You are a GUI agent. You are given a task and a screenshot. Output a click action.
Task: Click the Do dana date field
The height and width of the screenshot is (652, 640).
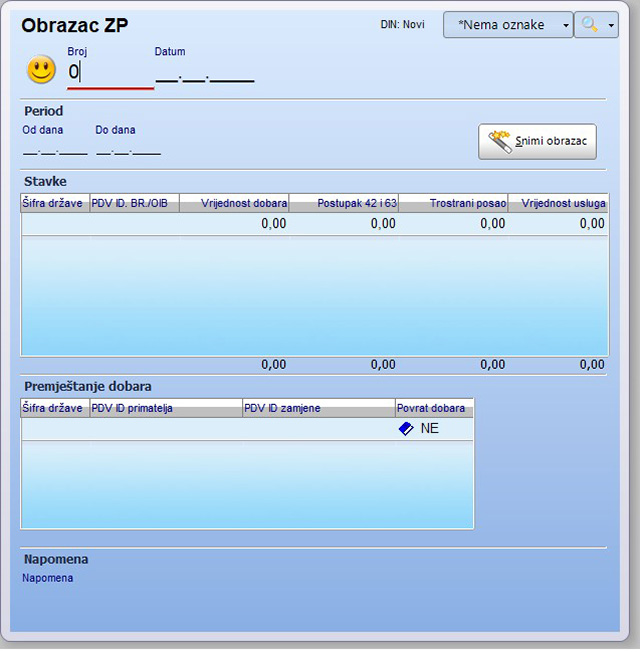tap(128, 150)
